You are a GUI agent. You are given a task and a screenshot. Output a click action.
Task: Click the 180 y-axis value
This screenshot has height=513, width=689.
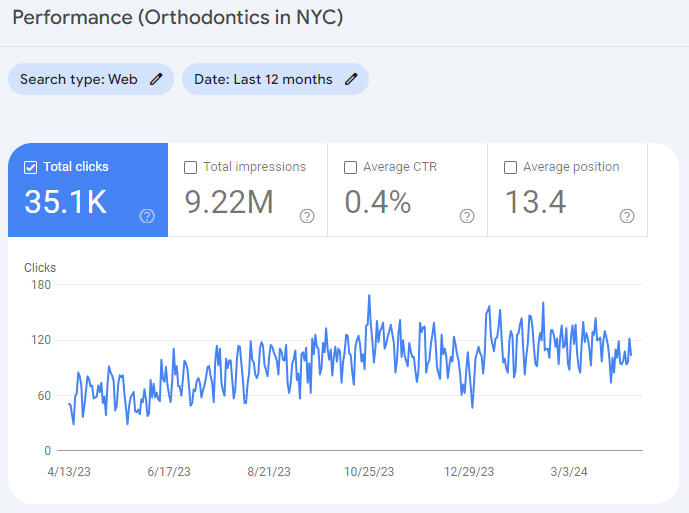(x=41, y=285)
